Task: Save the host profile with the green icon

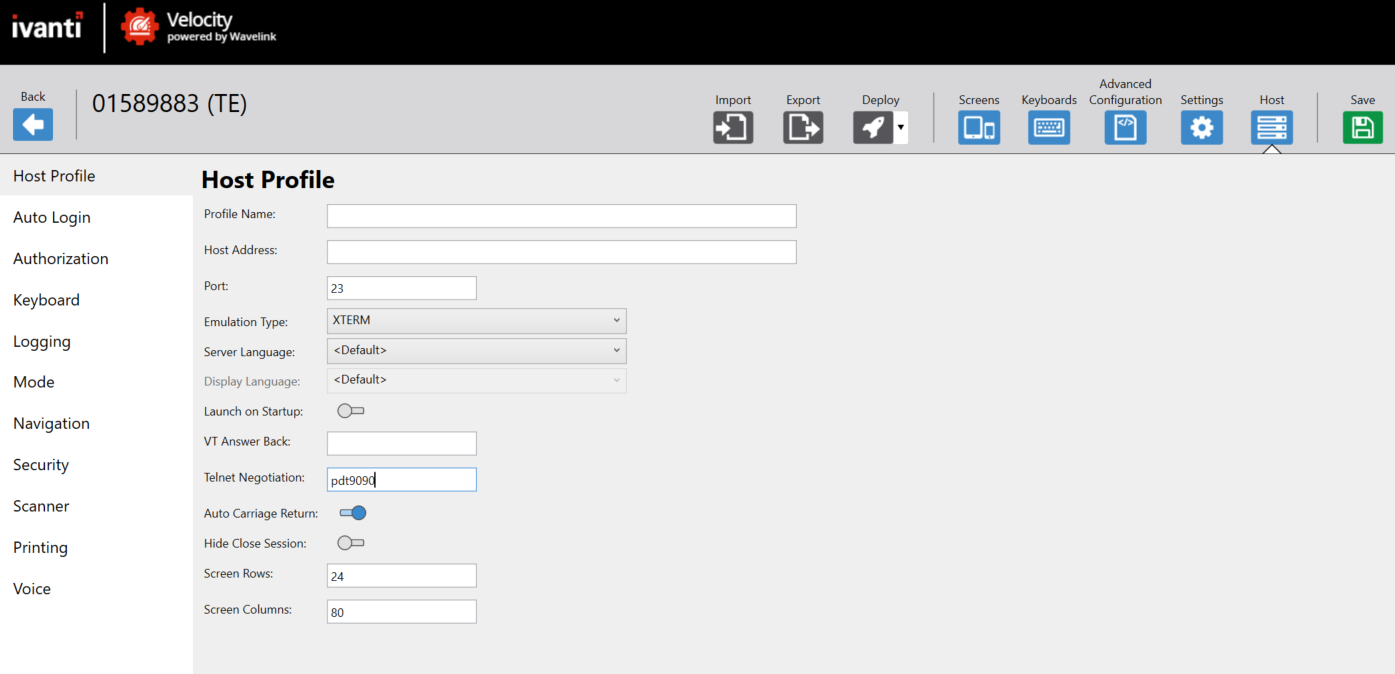Action: [x=1362, y=126]
